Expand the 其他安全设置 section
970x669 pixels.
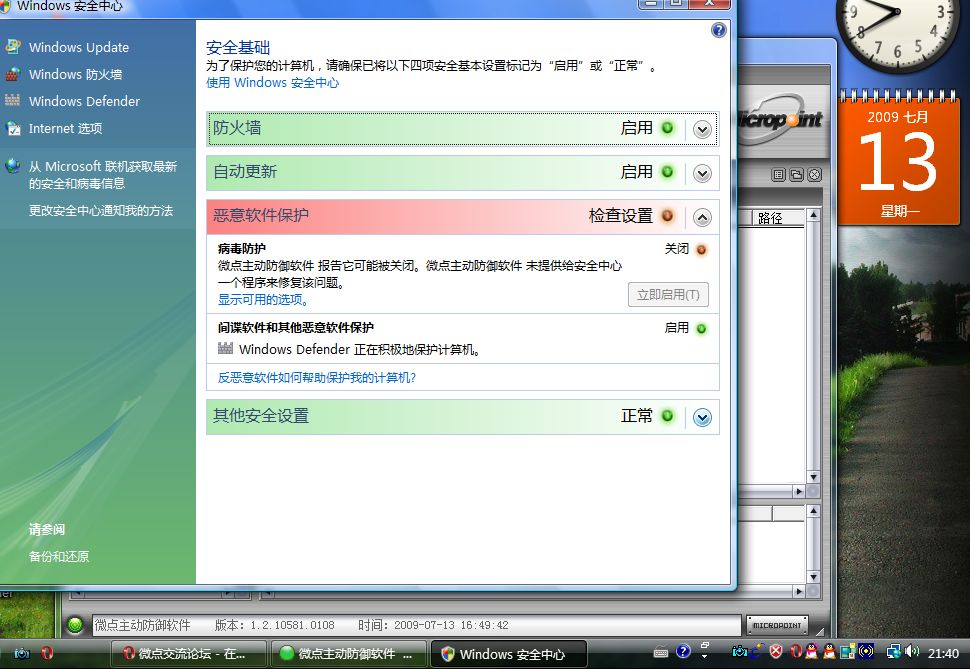pyautogui.click(x=702, y=418)
